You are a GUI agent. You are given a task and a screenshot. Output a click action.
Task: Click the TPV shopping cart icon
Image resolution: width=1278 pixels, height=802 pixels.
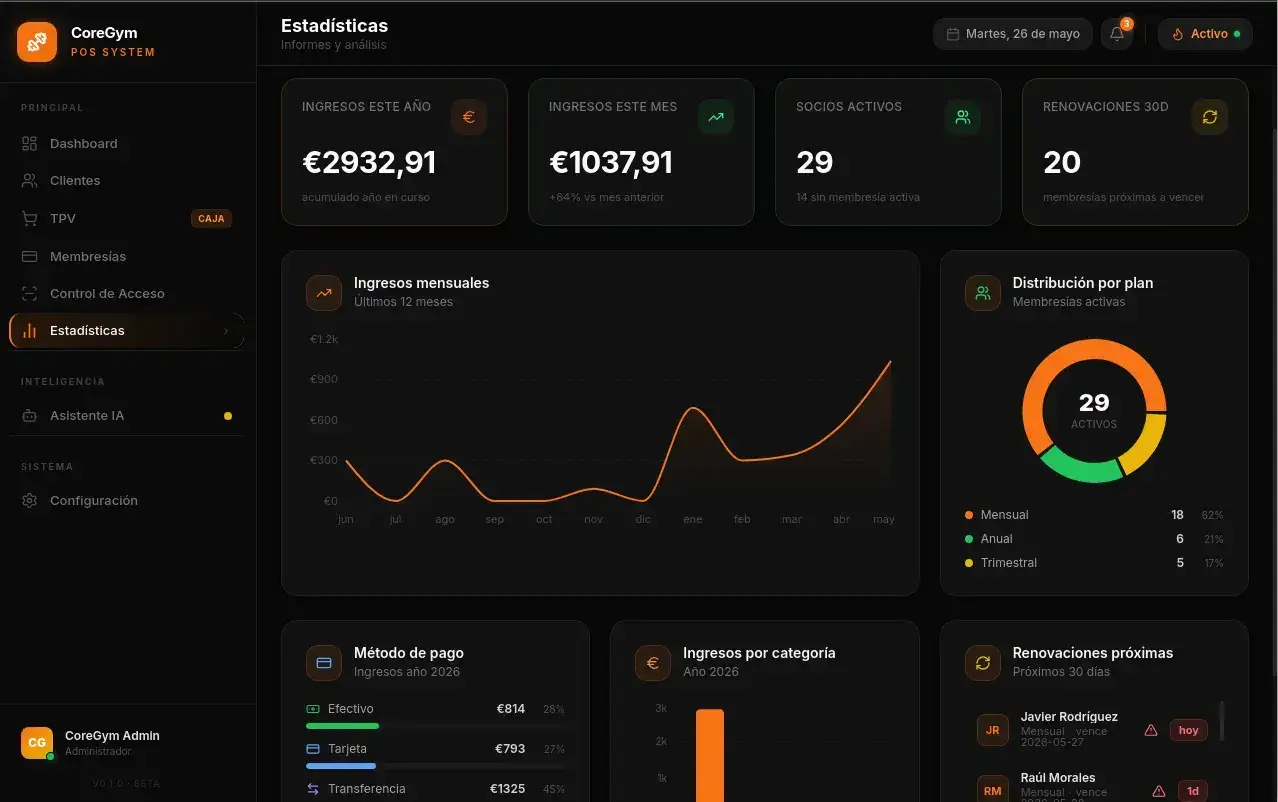click(30, 218)
